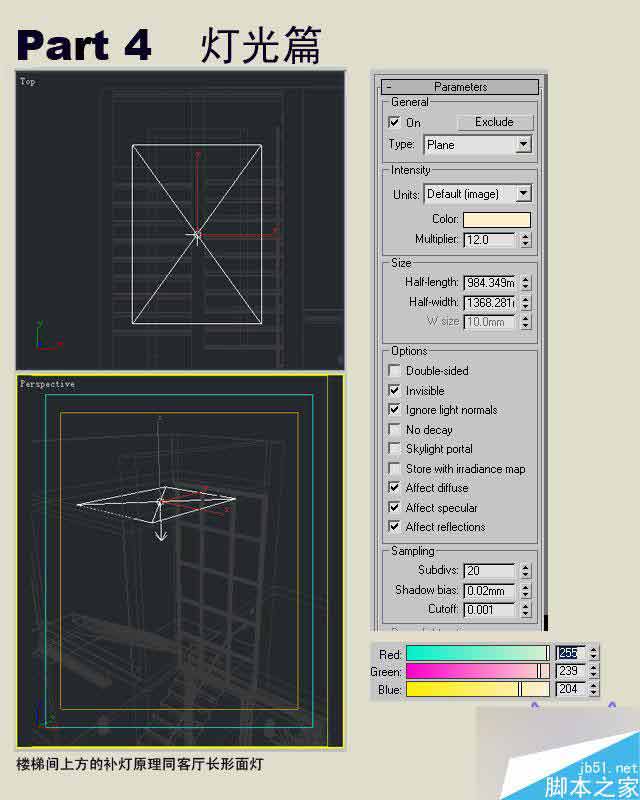Viewport: 640px width, 800px height.
Task: Click the Parameters panel scrollbar thumb
Action: click(x=546, y=622)
